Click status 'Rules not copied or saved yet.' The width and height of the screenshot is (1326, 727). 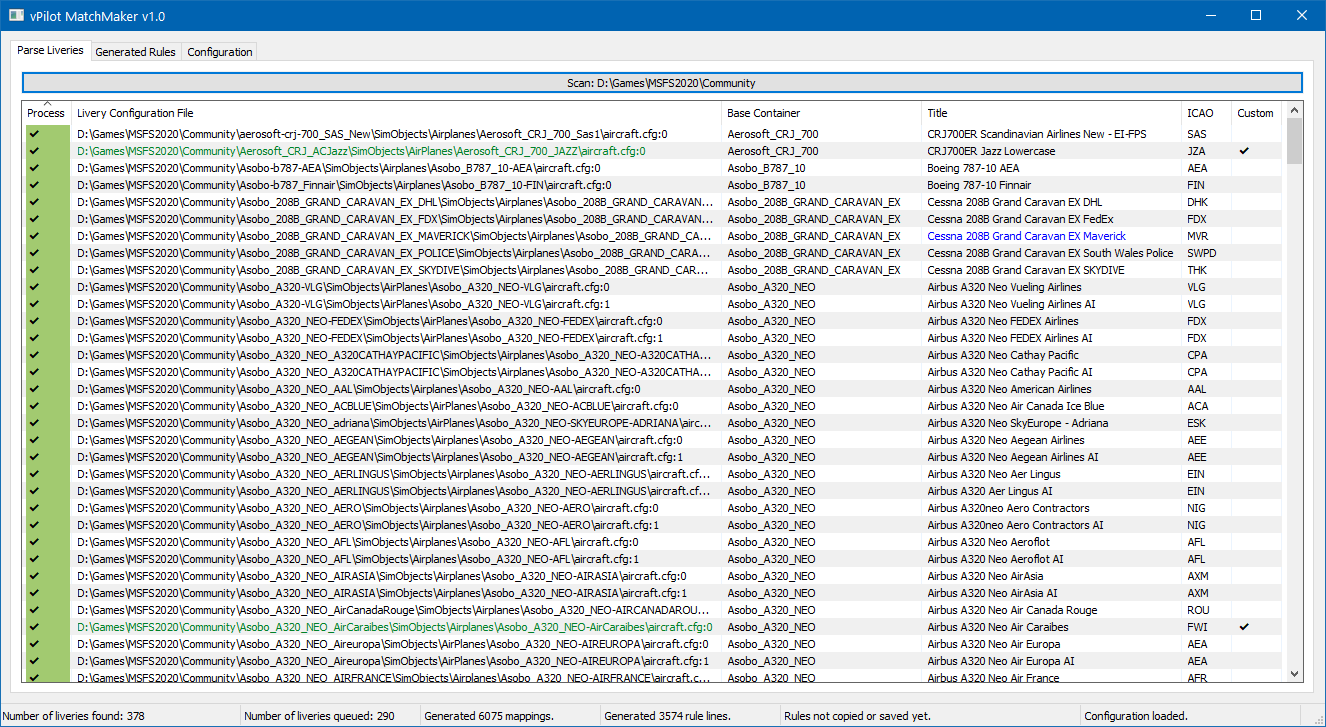[x=856, y=716]
